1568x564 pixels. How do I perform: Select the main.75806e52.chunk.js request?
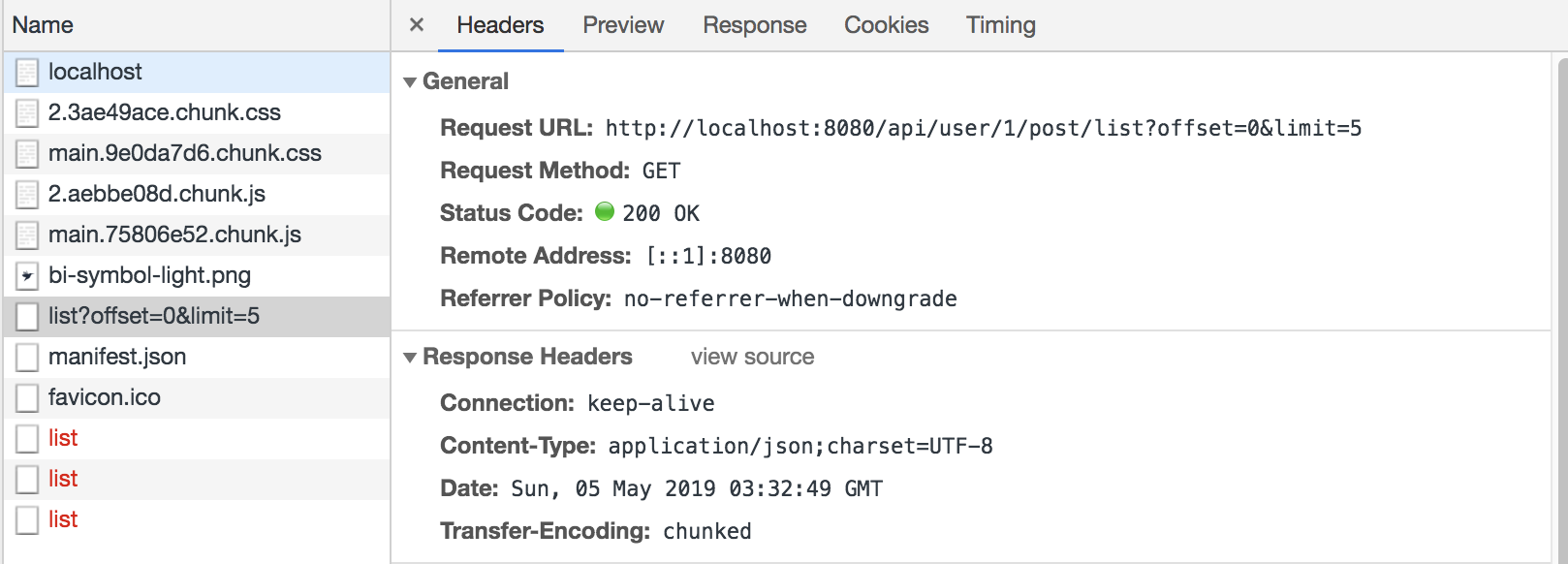197,235
